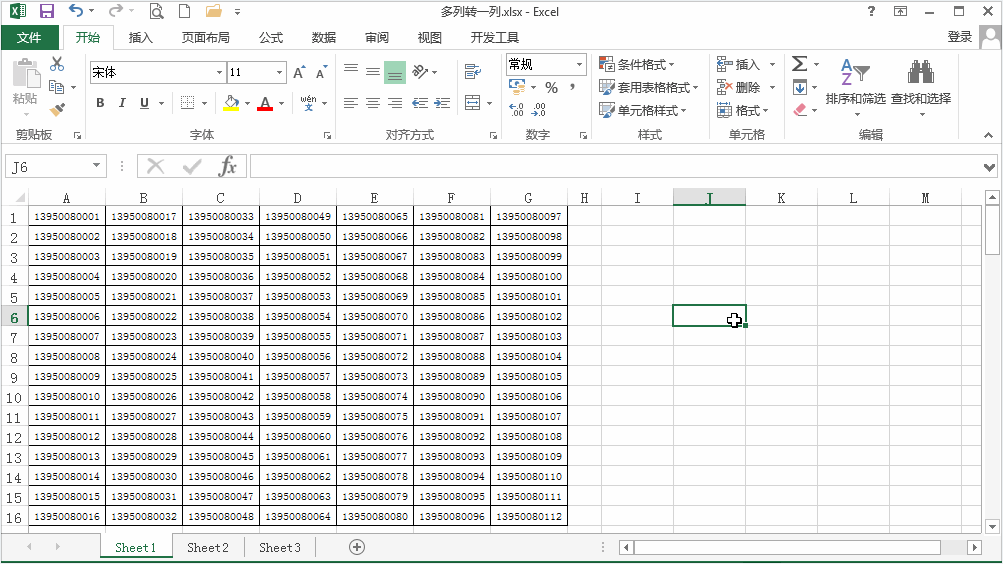Toggle wrap text in cells

click(x=473, y=72)
